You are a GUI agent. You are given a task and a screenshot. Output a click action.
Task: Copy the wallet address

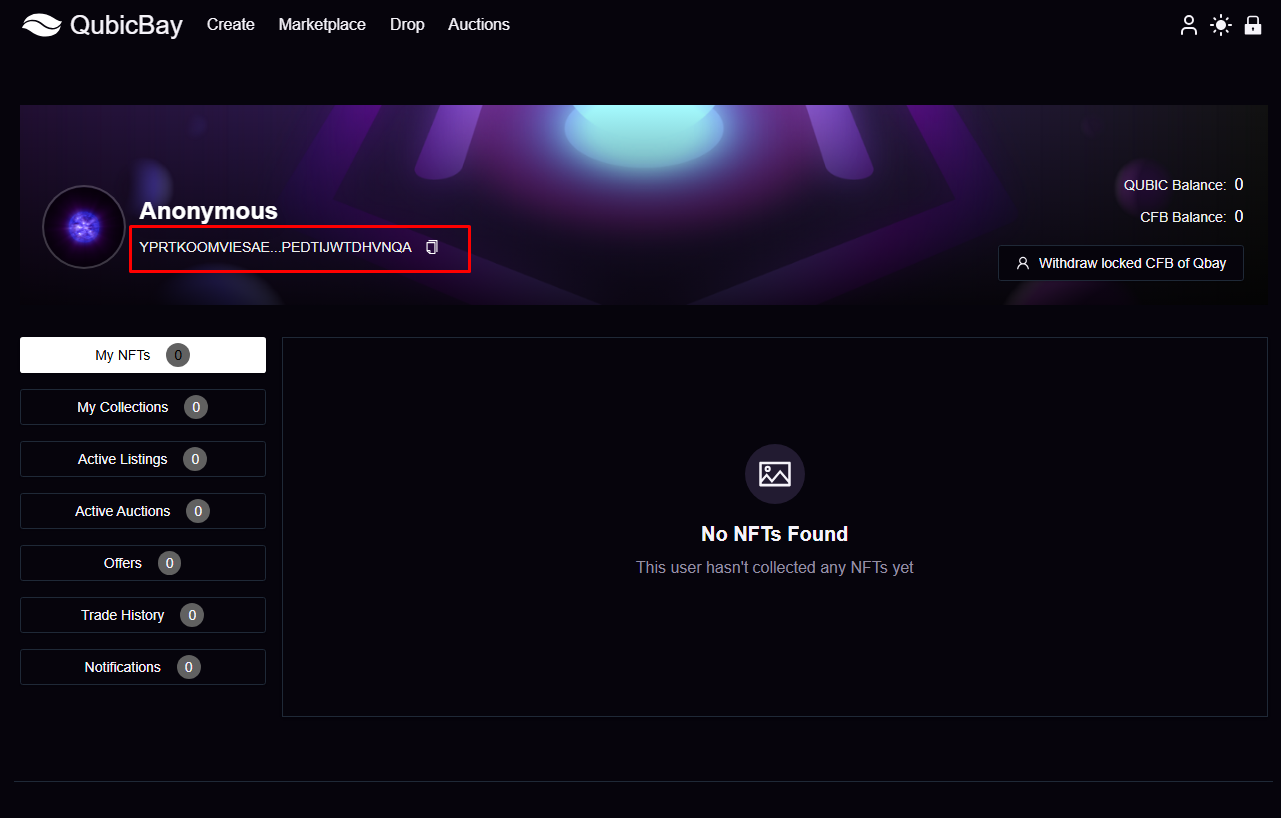pyautogui.click(x=432, y=247)
